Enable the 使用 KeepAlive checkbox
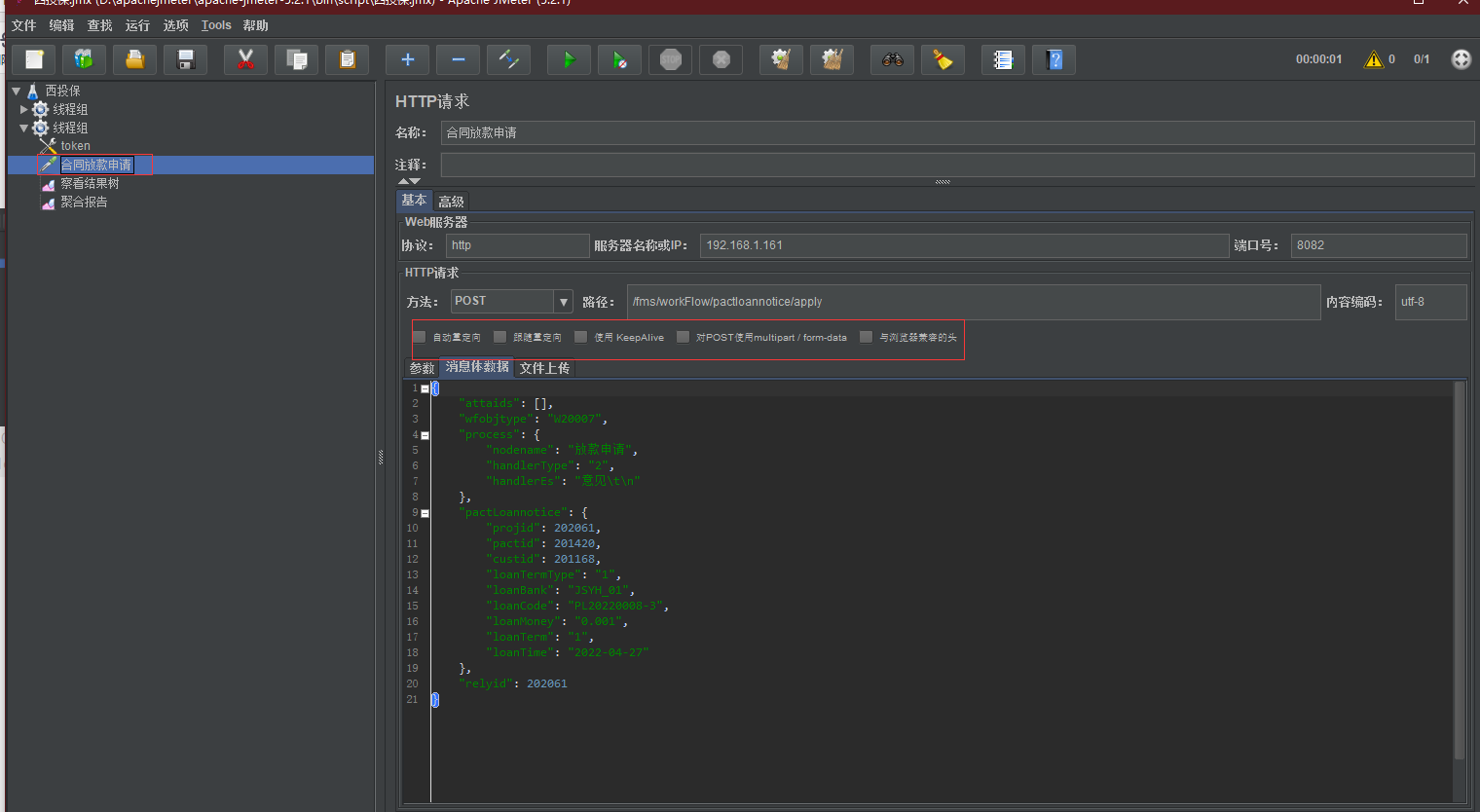This screenshot has width=1480, height=812. coord(581,337)
